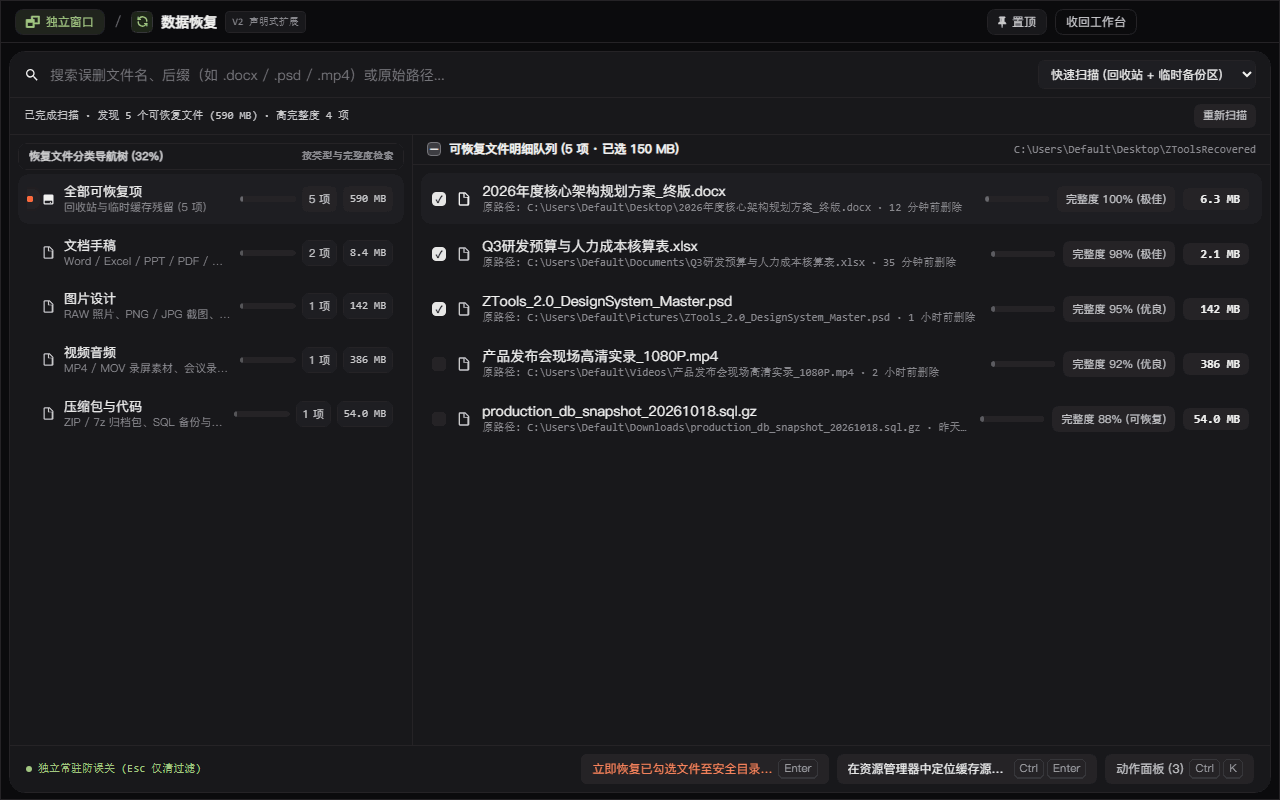Click the 已完成扫描 scan summary text
1280x800 pixels.
(x=187, y=115)
